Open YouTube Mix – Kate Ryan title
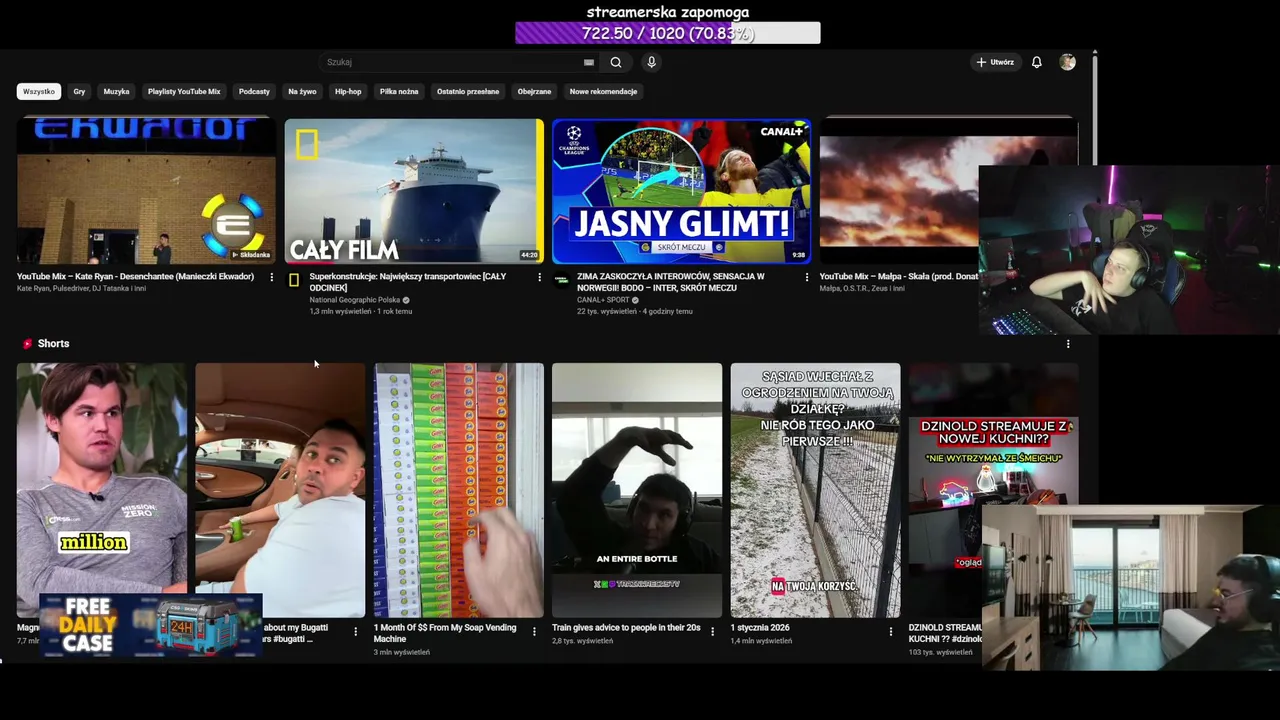Screen dimensions: 1280x720 pyautogui.click(x=135, y=276)
